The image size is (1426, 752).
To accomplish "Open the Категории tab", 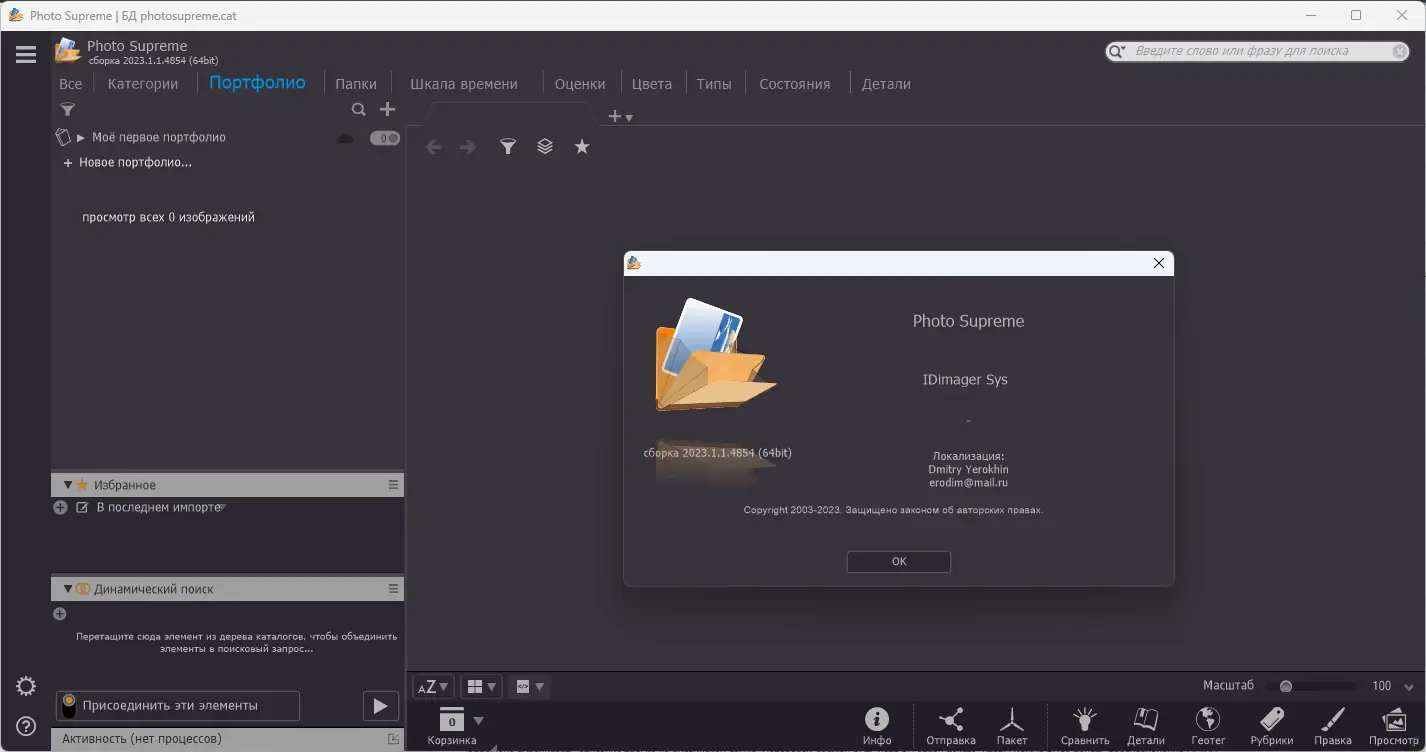I will coord(142,83).
